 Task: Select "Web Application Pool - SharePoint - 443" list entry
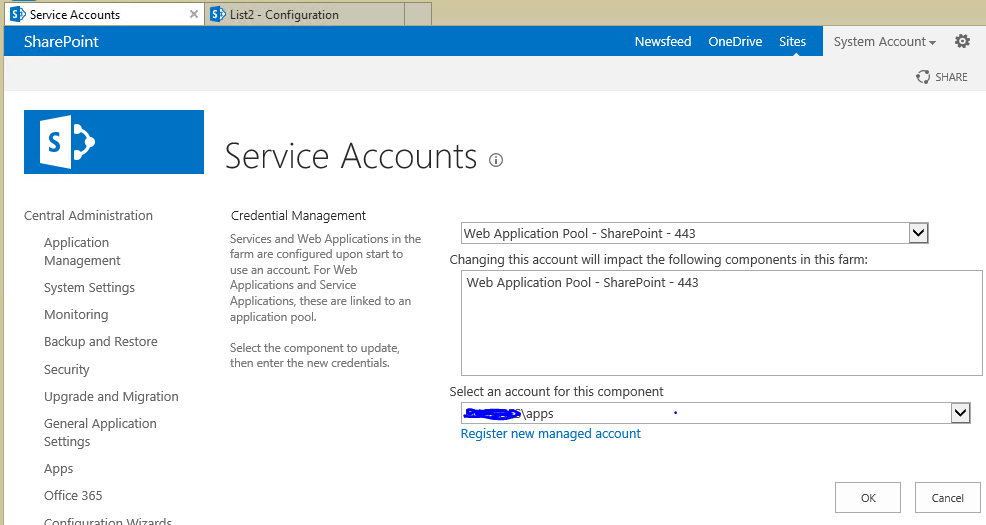582,282
